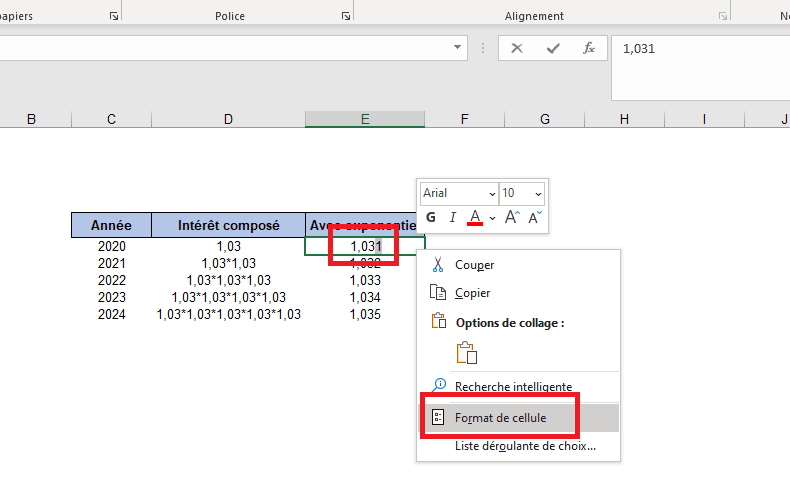Screen dimensions: 790x485
Task: Choose Couper from context menu
Action: click(518, 265)
